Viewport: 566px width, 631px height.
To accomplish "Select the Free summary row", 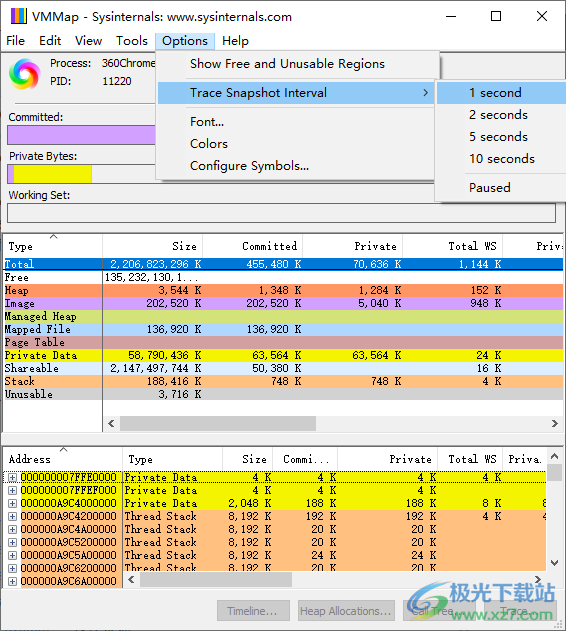I will (283, 277).
